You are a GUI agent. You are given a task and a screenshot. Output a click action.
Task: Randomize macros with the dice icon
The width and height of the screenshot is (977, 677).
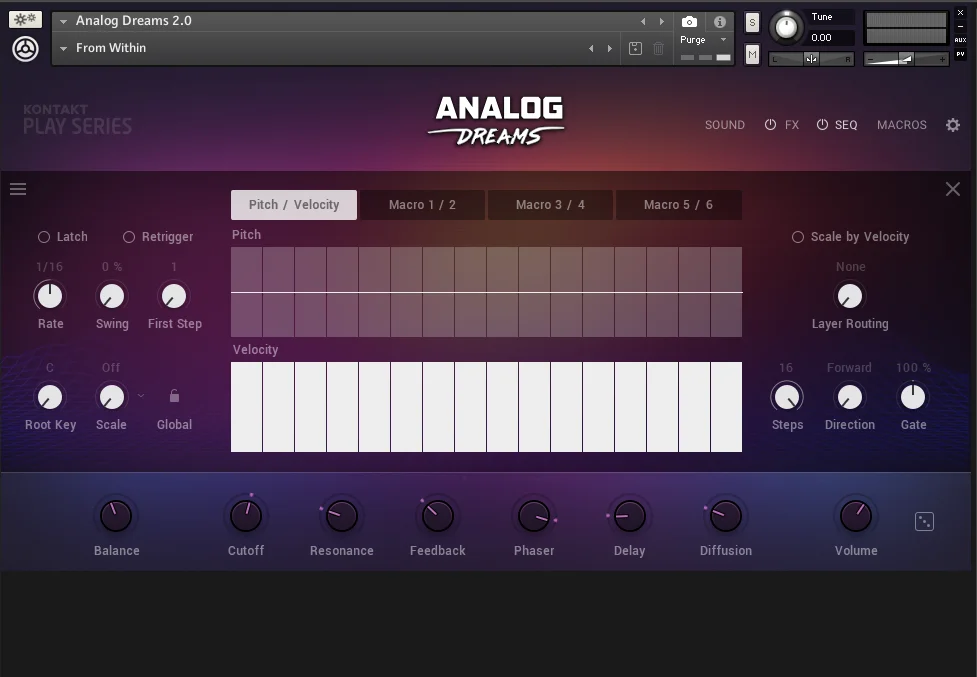pyautogui.click(x=924, y=521)
